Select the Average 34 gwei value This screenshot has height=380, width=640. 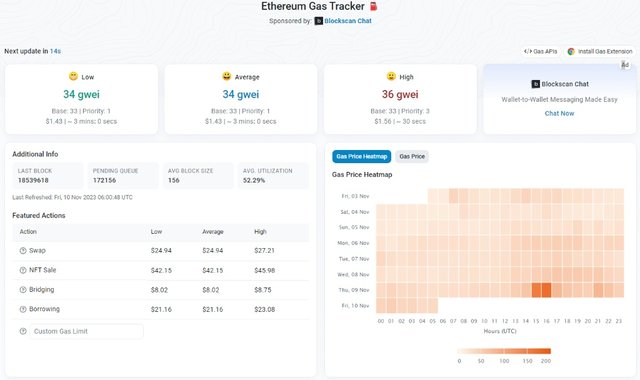[x=241, y=94]
